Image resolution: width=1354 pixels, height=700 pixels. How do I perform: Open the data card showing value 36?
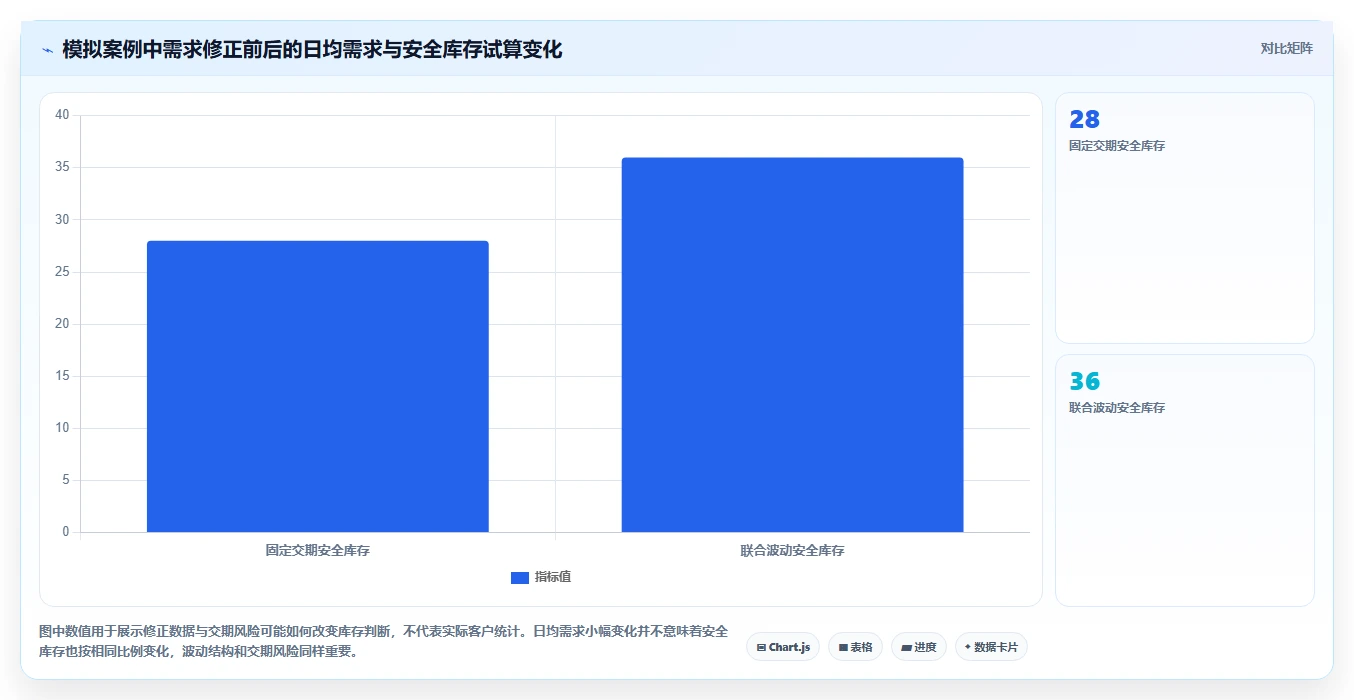click(1185, 480)
